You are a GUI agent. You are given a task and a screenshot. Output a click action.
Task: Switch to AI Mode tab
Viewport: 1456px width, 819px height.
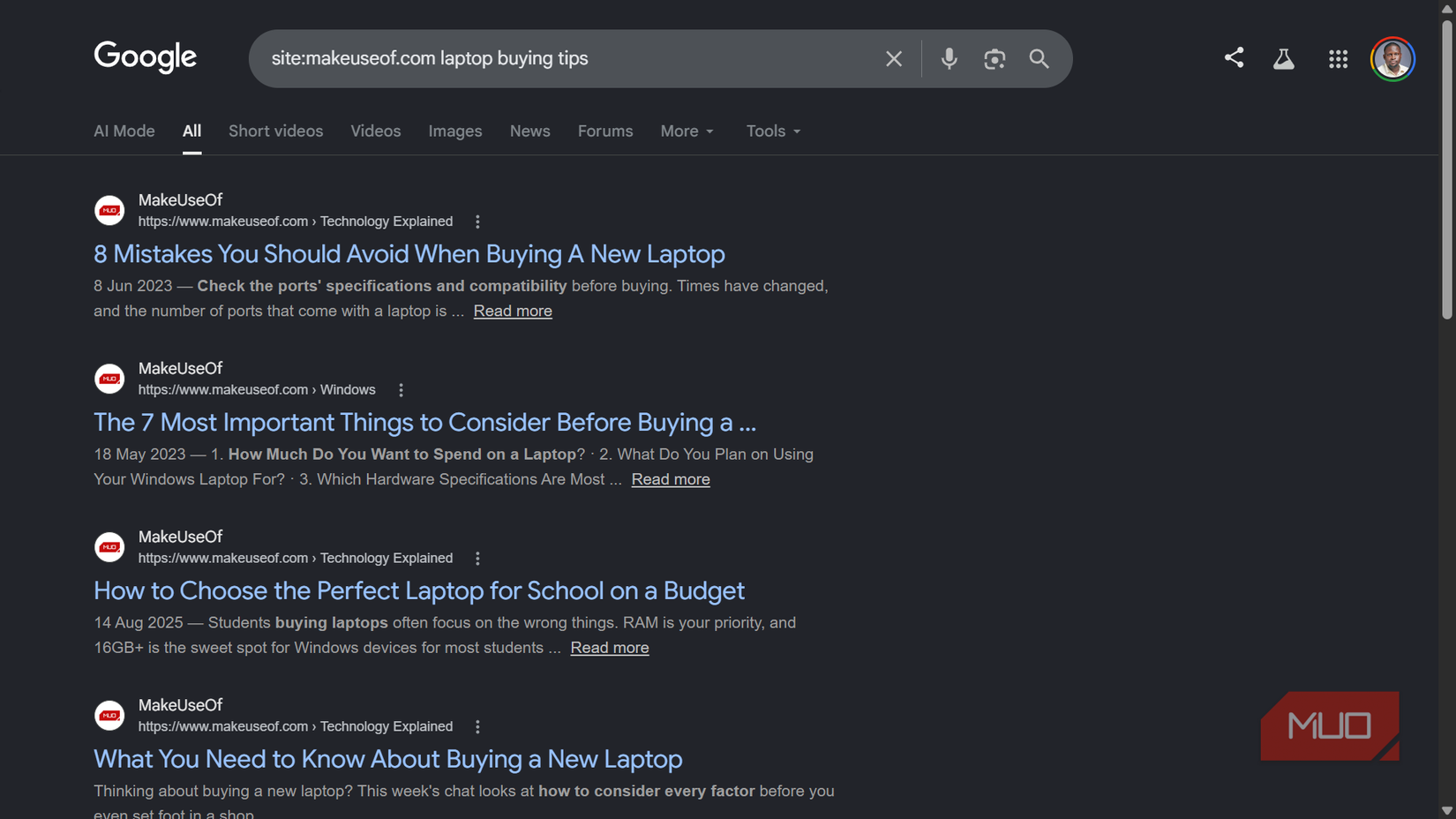pos(124,131)
